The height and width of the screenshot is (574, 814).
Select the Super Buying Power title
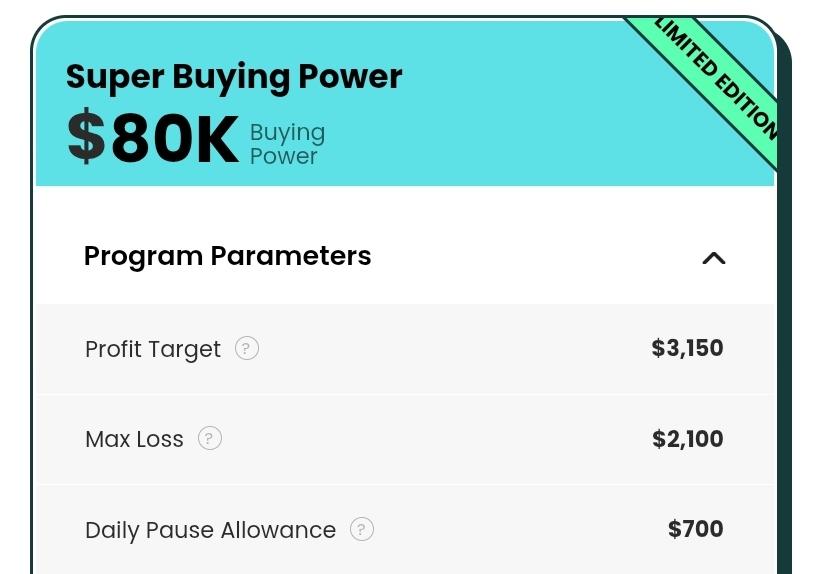click(x=234, y=77)
